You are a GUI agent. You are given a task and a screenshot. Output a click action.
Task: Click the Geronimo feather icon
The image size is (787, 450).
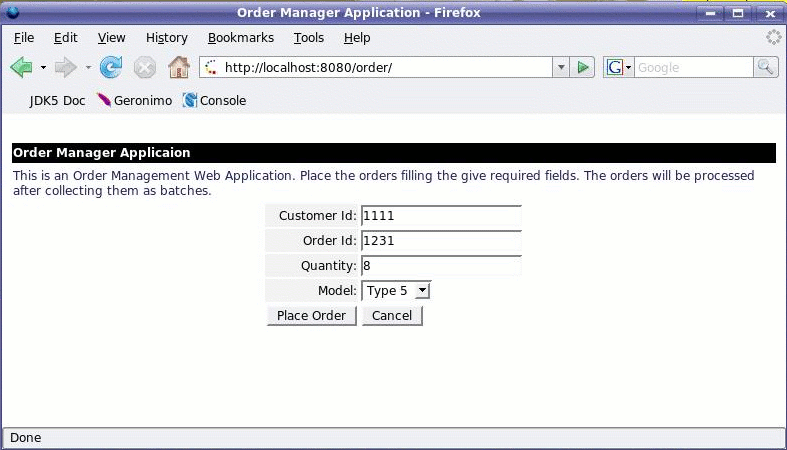(x=104, y=100)
